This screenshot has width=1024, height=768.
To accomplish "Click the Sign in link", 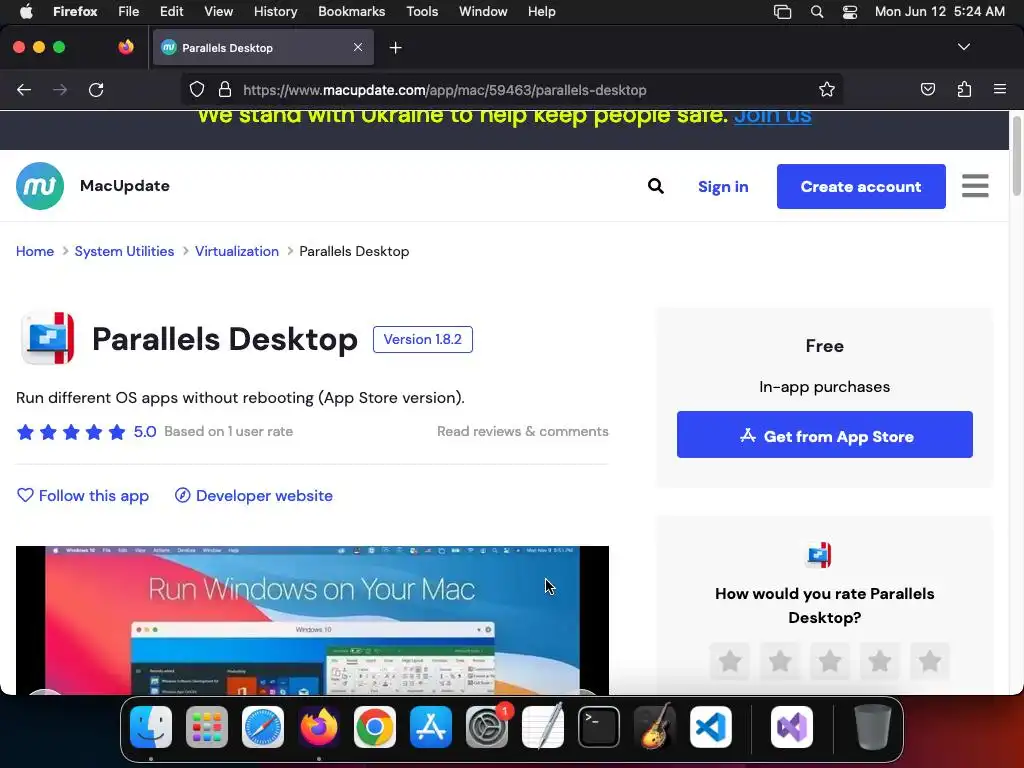I will click(723, 187).
